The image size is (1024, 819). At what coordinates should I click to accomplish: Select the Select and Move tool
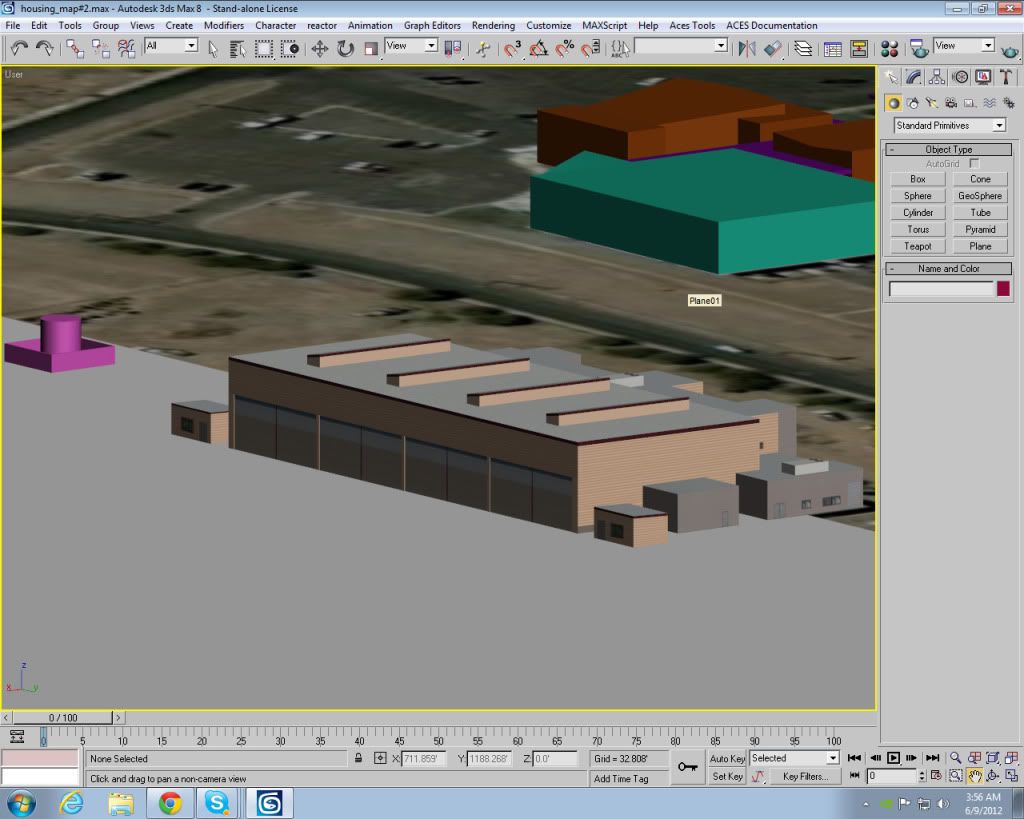pyautogui.click(x=320, y=47)
